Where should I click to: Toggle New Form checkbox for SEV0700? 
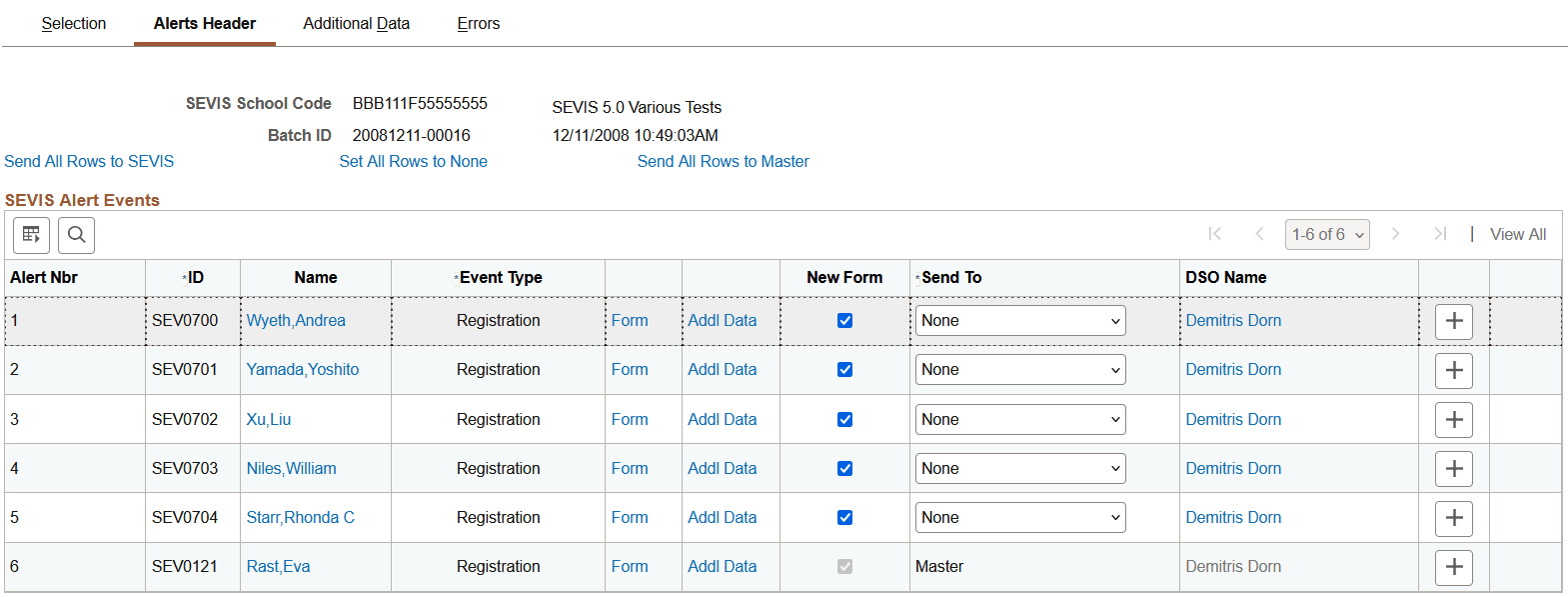844,321
